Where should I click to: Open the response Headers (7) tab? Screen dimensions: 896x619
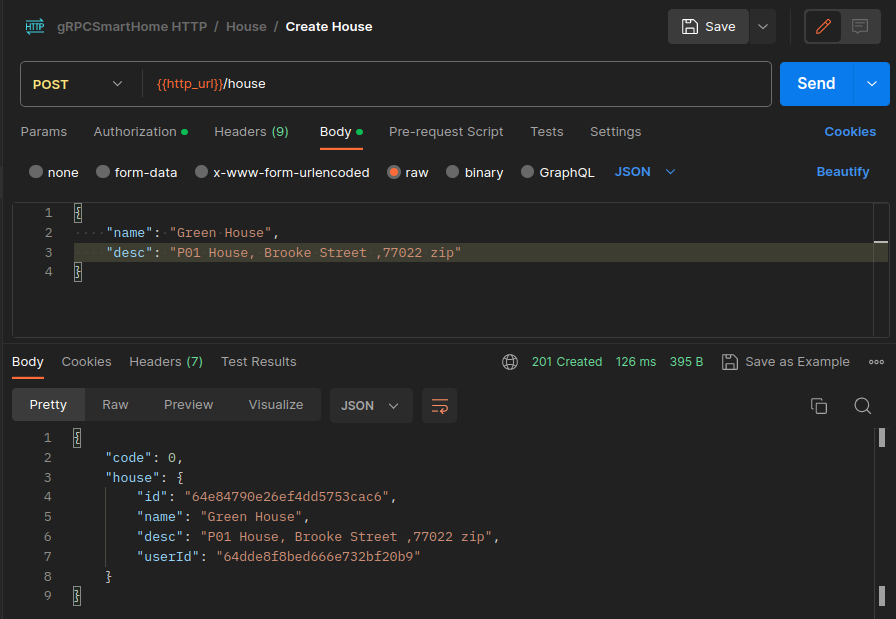tap(166, 362)
